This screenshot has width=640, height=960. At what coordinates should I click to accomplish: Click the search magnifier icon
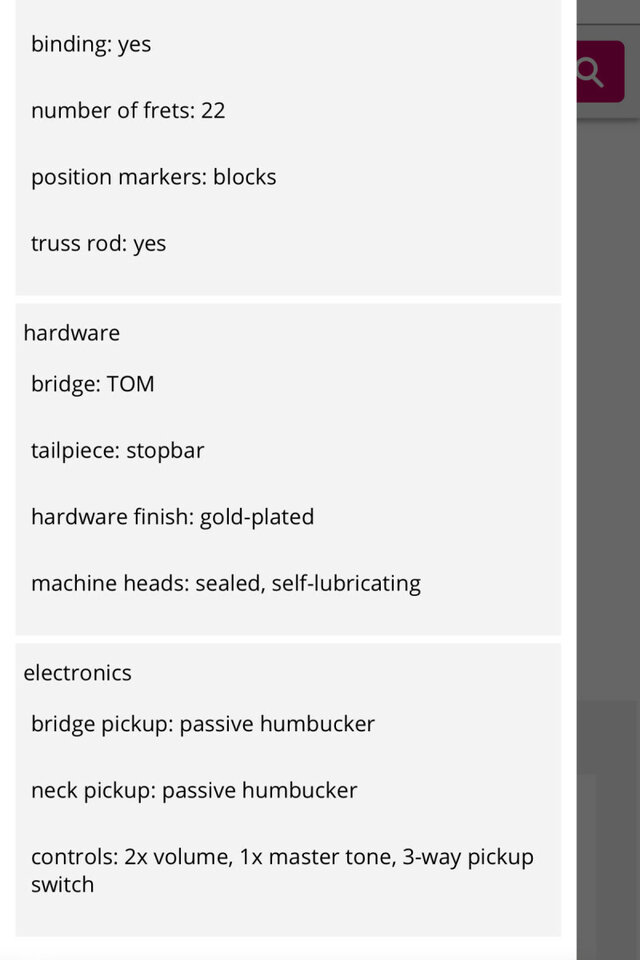pos(592,72)
